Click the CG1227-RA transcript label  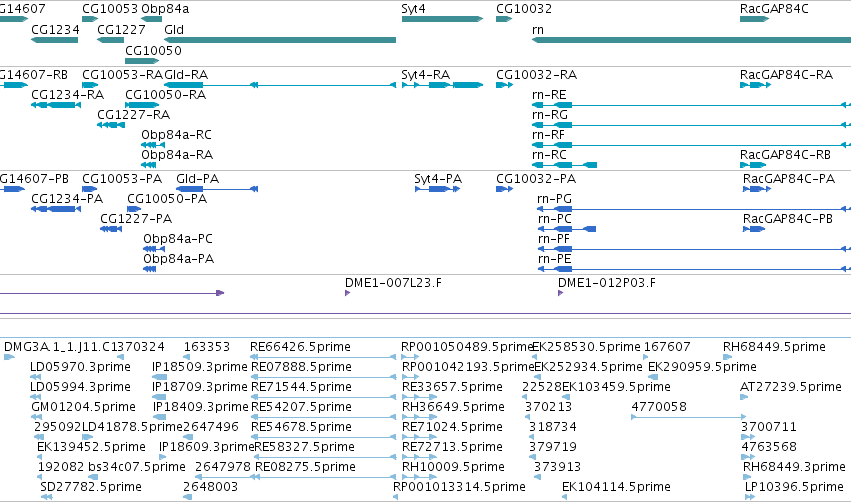134,115
